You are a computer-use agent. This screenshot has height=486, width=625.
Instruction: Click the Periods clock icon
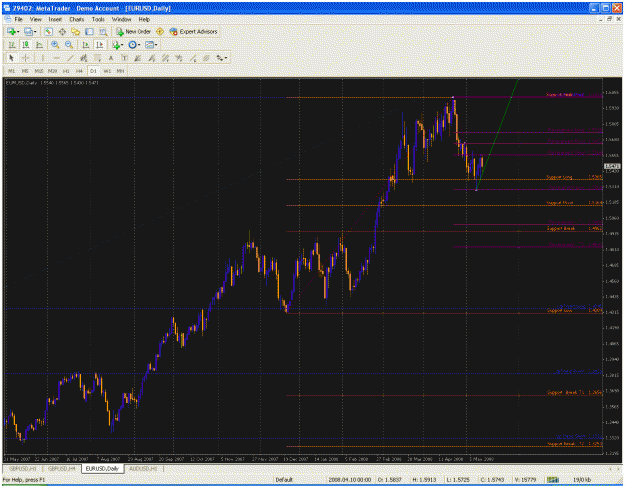132,45
